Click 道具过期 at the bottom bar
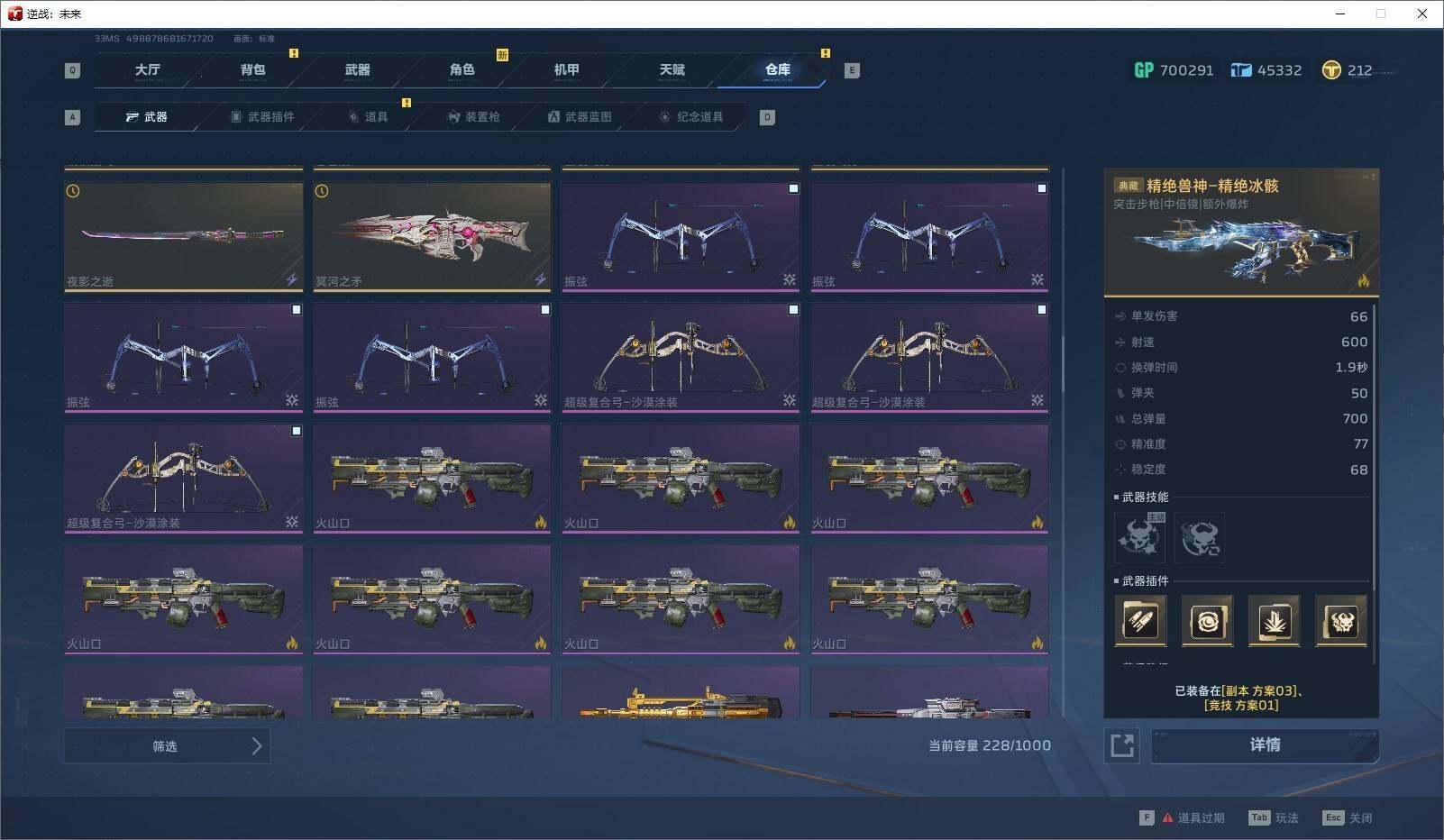Image resolution: width=1444 pixels, height=840 pixels. click(1201, 818)
